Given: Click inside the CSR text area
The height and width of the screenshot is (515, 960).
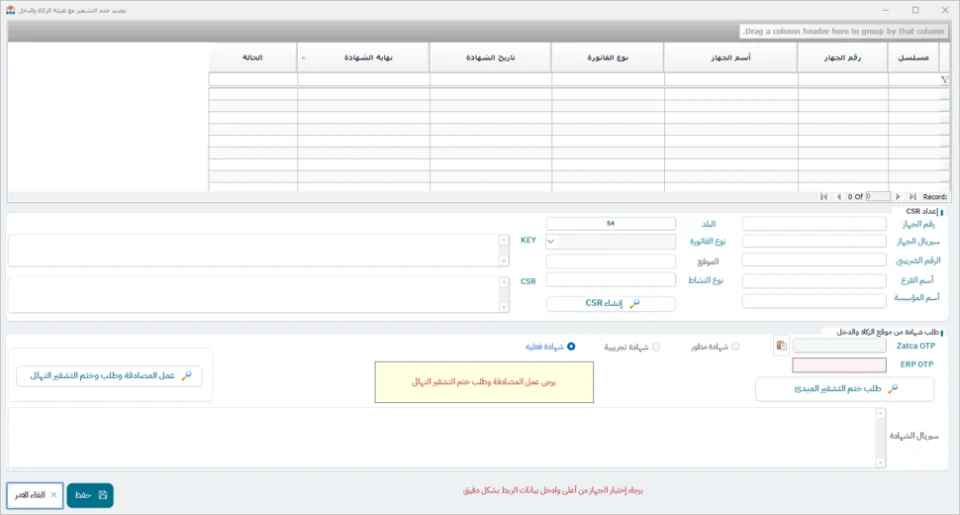Looking at the screenshot, I should (253, 295).
